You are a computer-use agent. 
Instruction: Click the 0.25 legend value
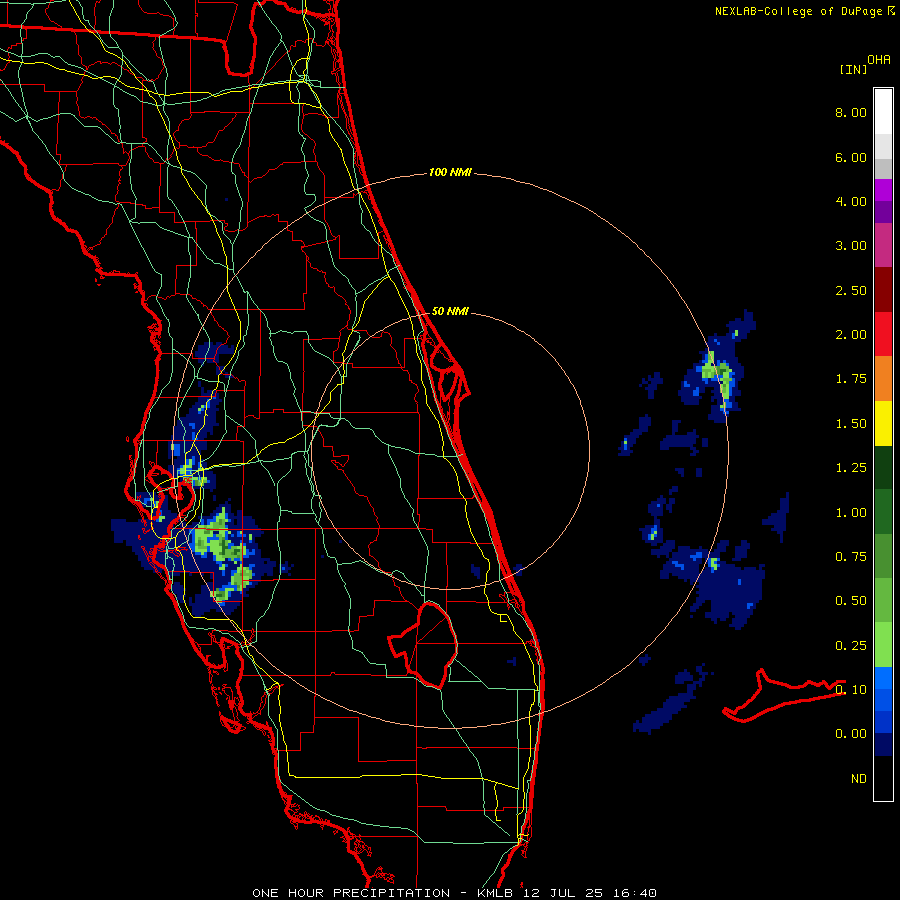pos(851,646)
